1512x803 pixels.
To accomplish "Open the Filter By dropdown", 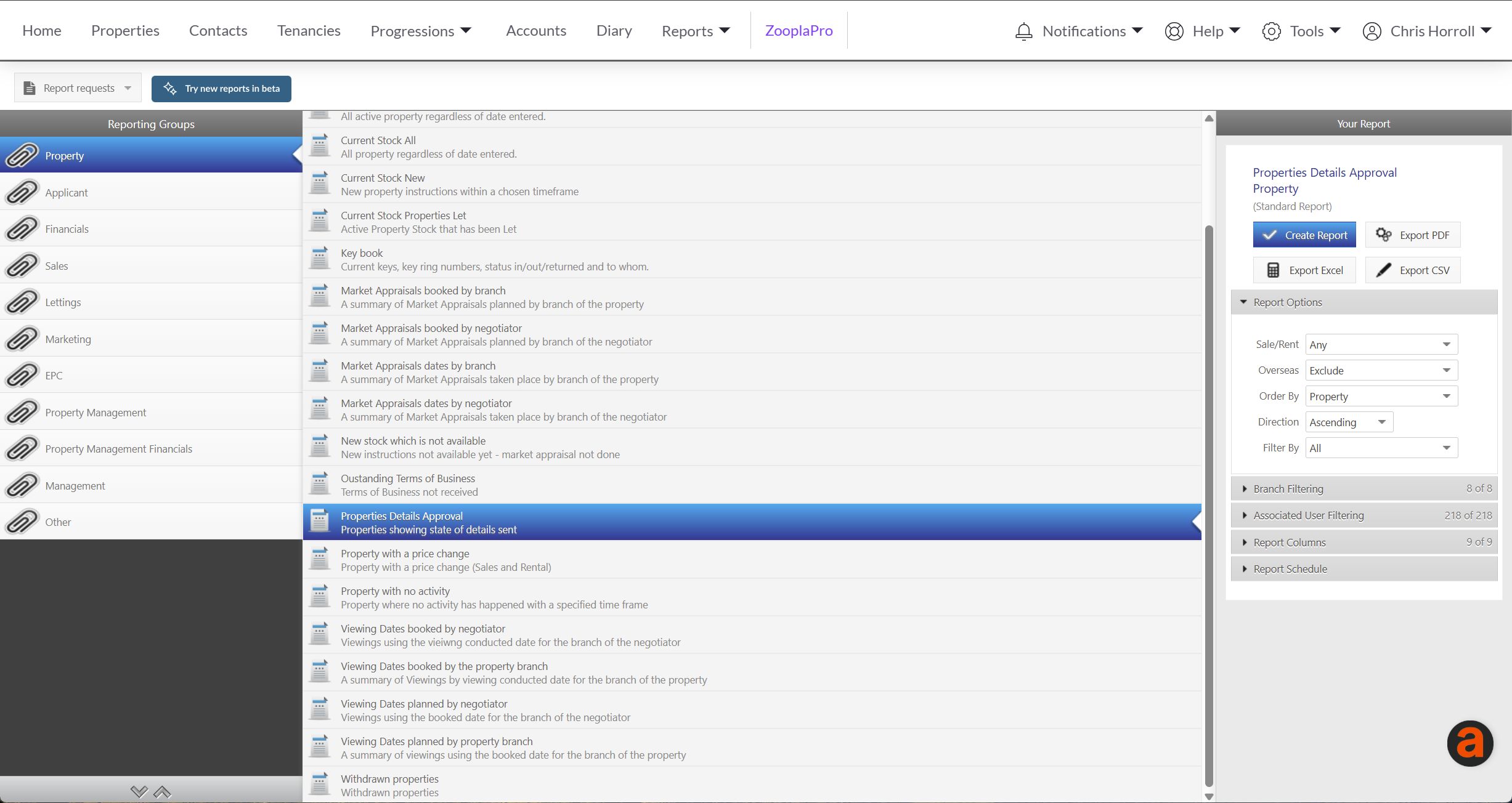I will pyautogui.click(x=1381, y=448).
